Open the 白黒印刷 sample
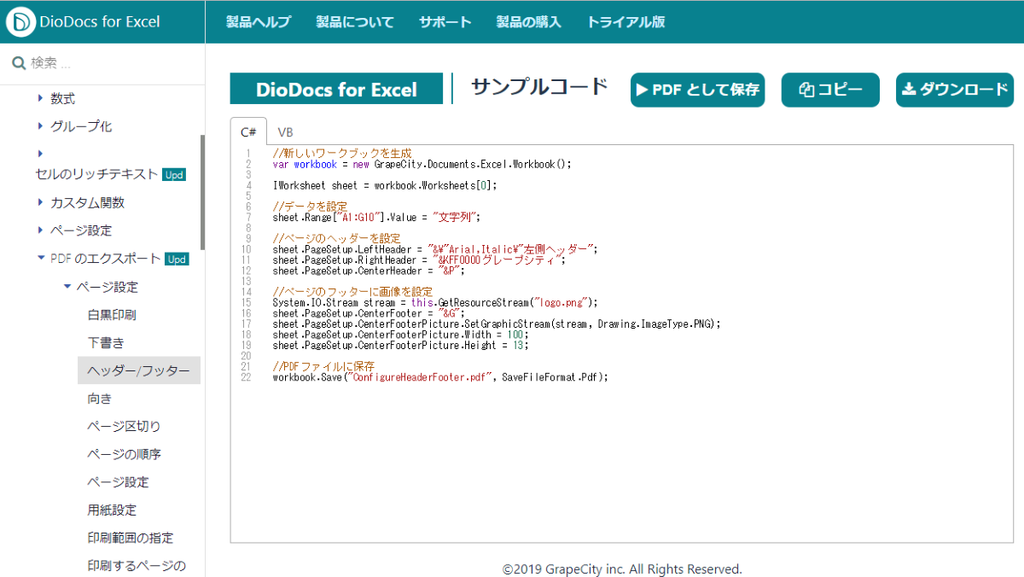Screen dimensions: 1024x577 112,315
